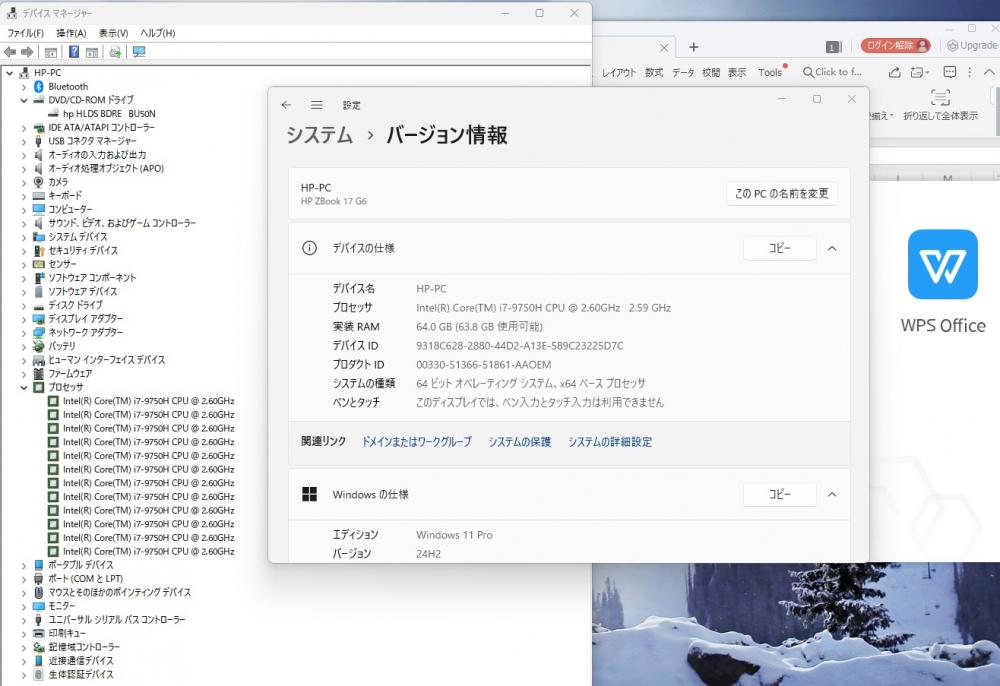Open the comments speech-bubble icon in WPS
Image resolution: width=1000 pixels, height=686 pixels.
[x=950, y=72]
